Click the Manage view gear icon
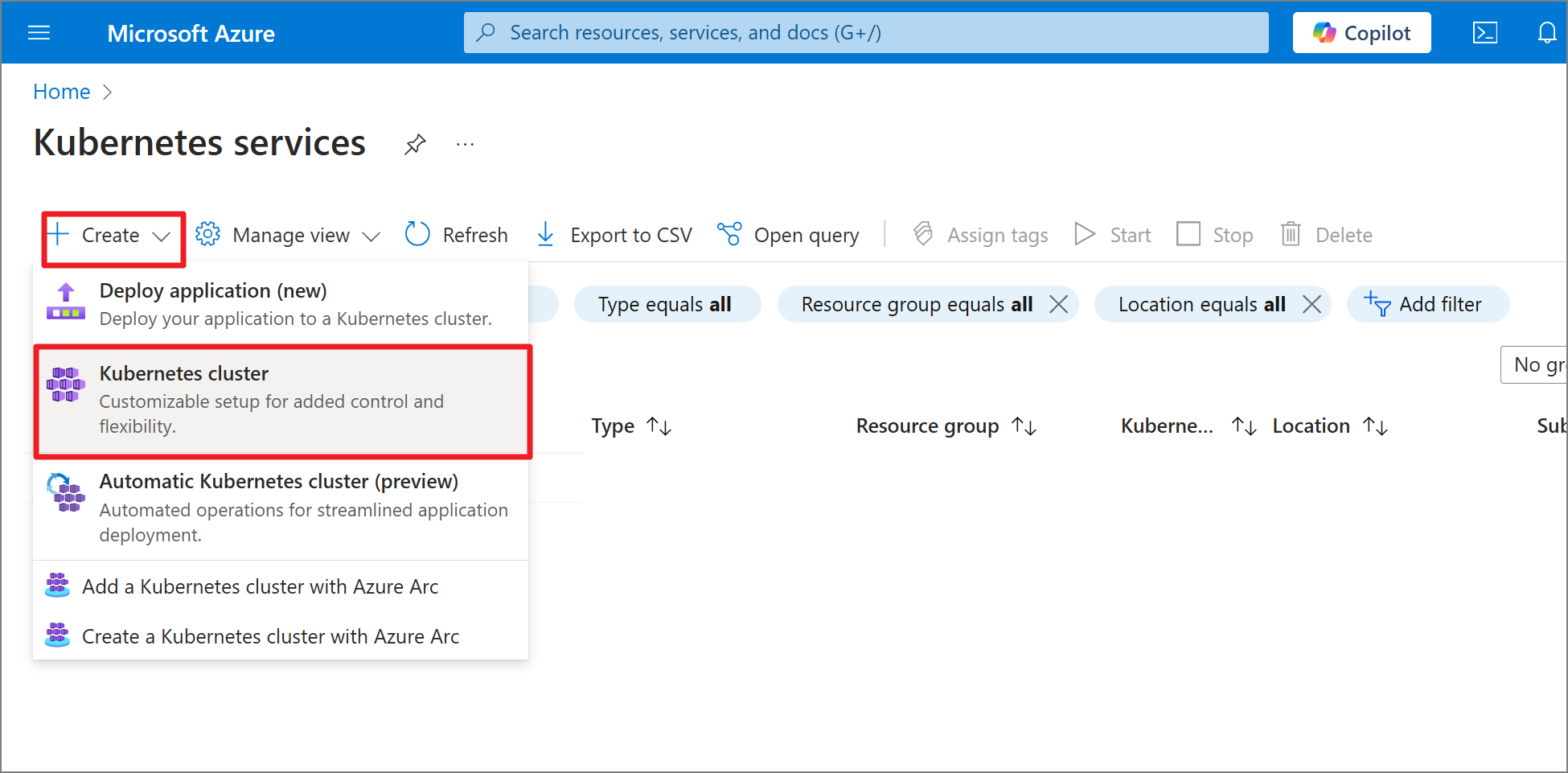Screen dimensions: 1568x773 [207, 234]
